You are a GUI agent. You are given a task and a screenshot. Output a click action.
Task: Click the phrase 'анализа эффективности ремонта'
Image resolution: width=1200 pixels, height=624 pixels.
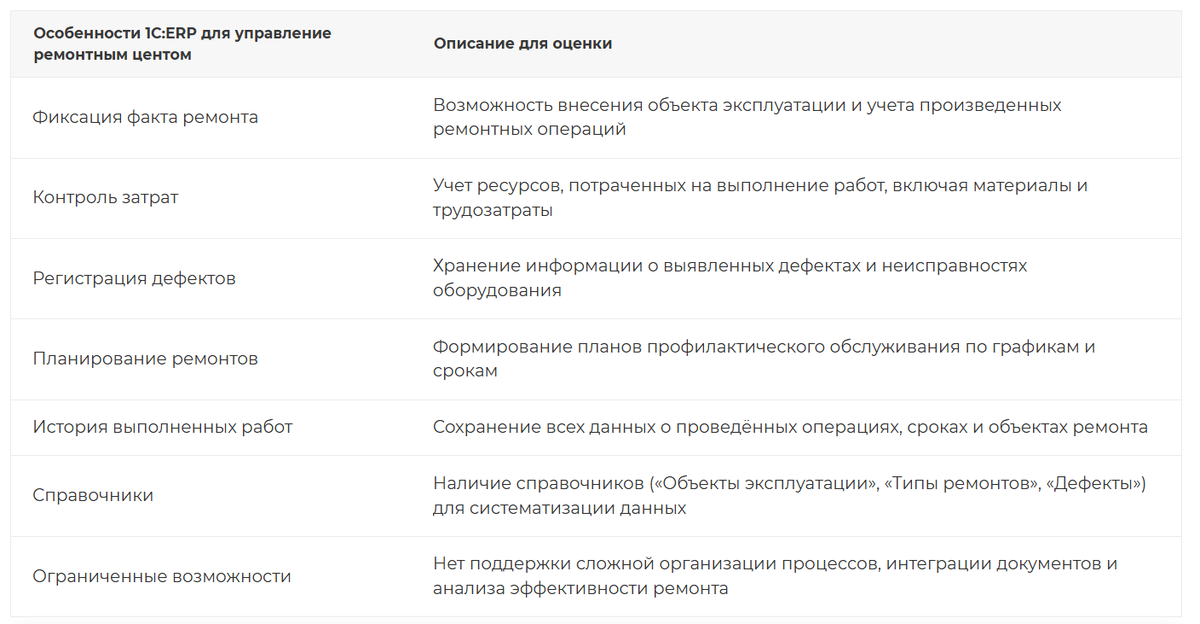pos(580,588)
